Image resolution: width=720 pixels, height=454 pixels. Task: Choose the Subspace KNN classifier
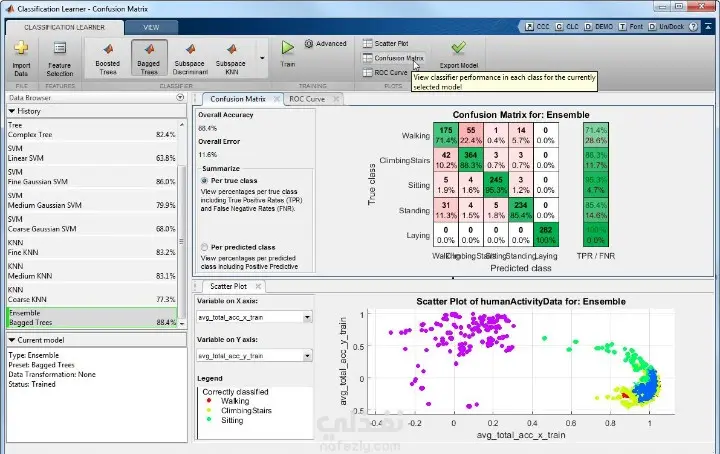click(x=231, y=59)
